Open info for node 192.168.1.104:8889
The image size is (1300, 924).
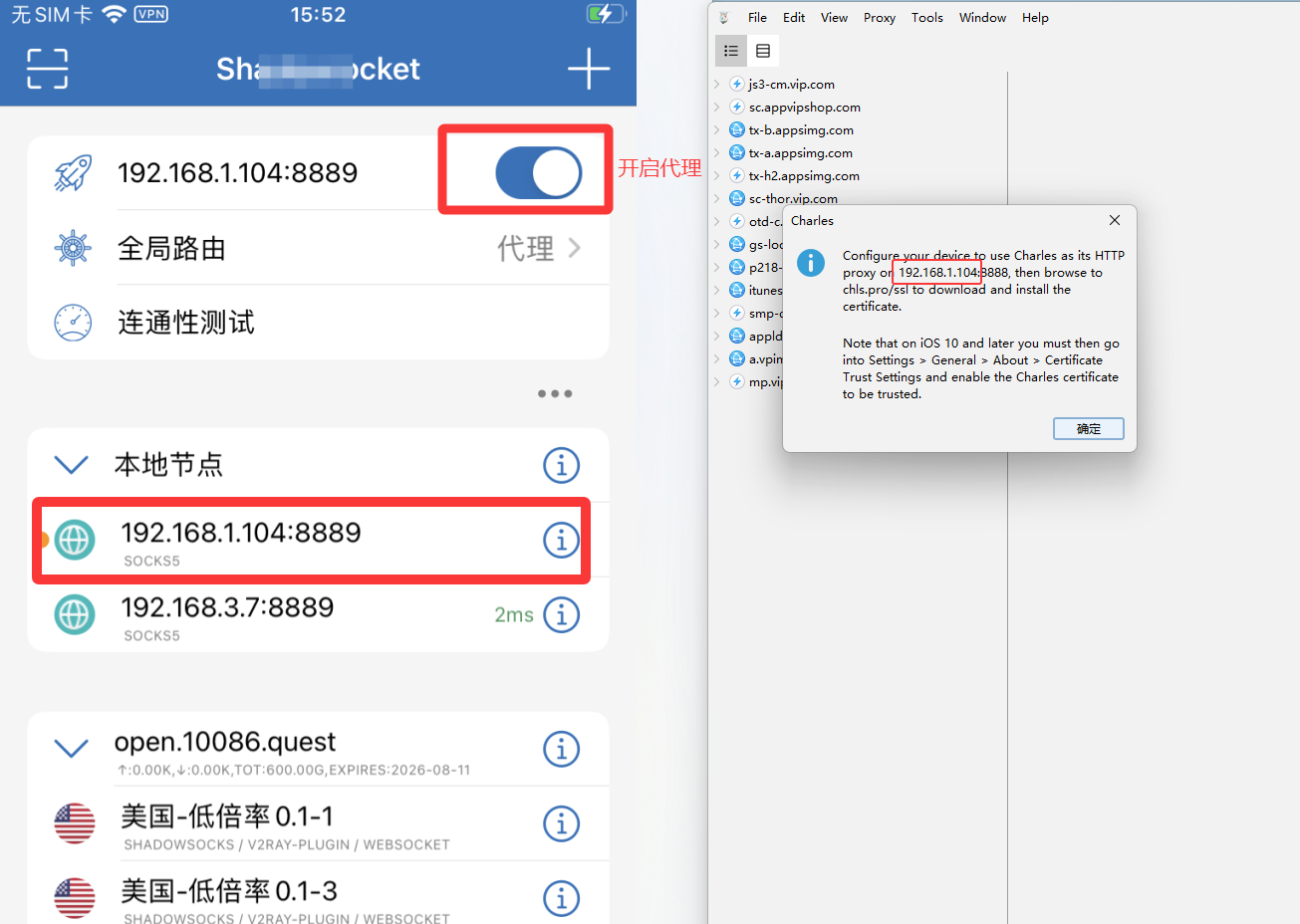click(562, 540)
